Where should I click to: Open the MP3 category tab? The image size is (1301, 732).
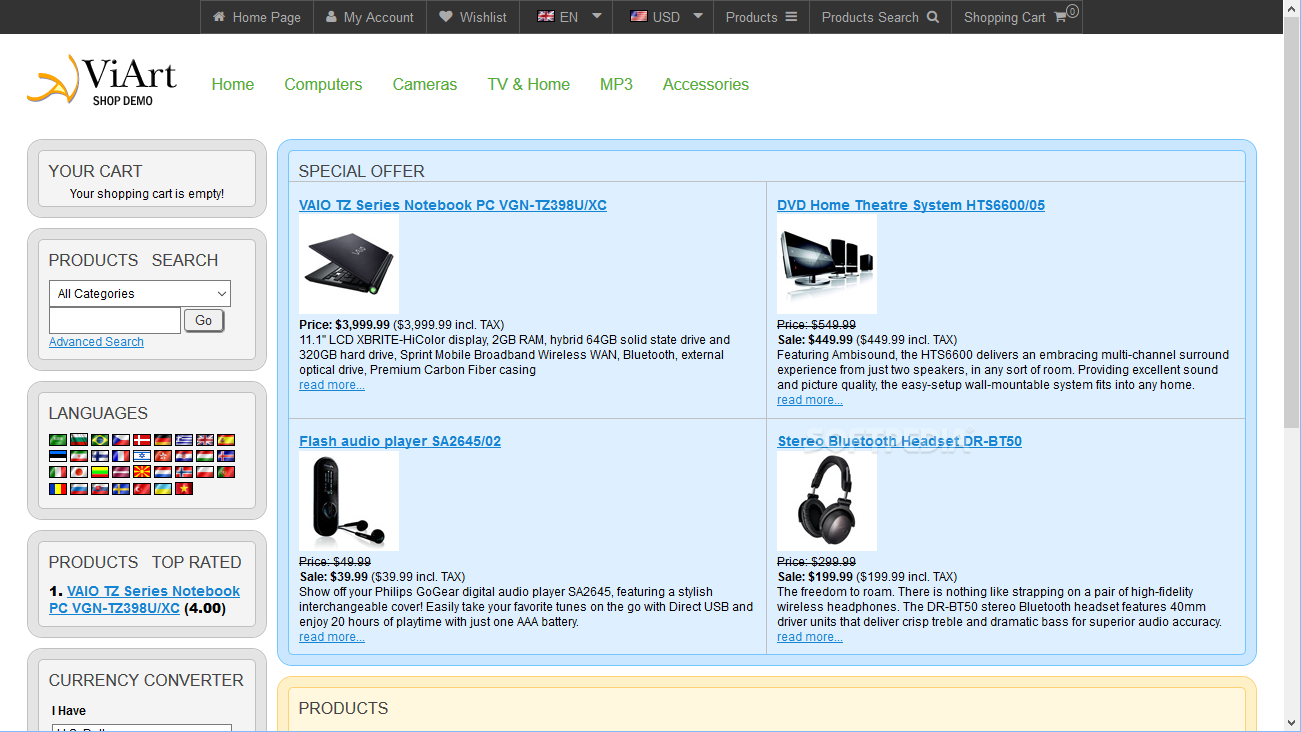point(616,84)
